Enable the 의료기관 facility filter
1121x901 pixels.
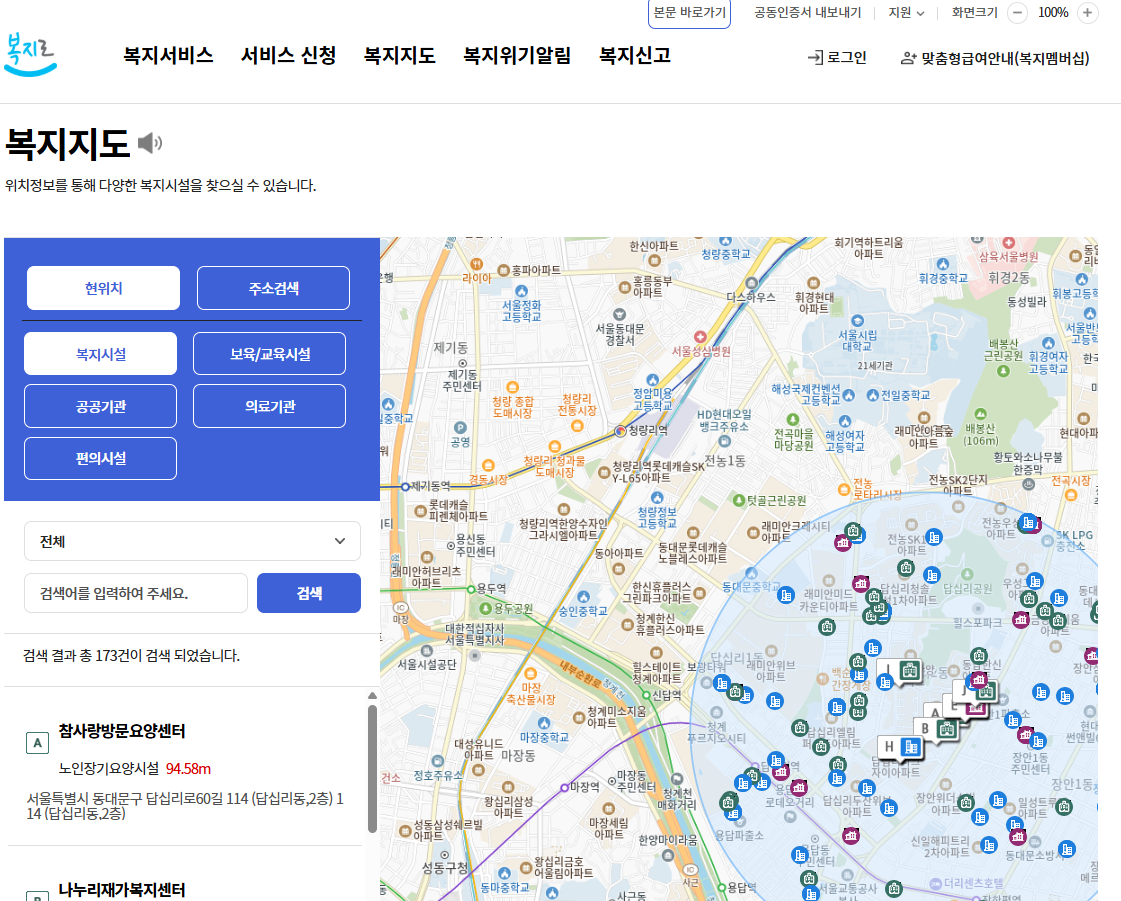click(x=269, y=405)
